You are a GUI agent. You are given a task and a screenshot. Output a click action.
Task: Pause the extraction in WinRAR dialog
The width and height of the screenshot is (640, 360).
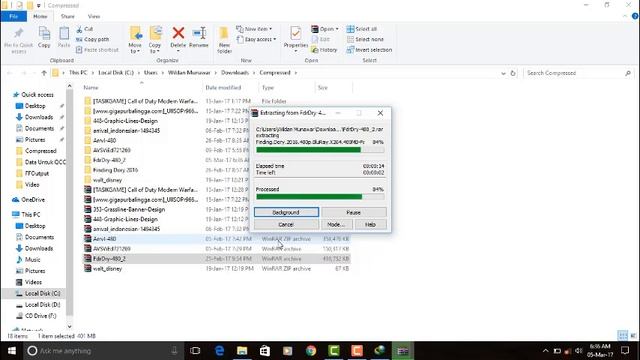[353, 212]
